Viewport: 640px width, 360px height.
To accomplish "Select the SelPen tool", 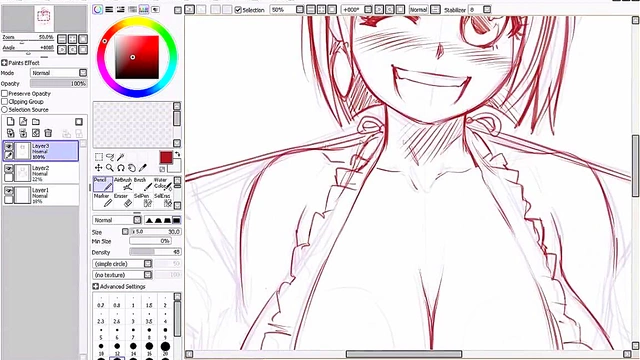I will 143,200.
